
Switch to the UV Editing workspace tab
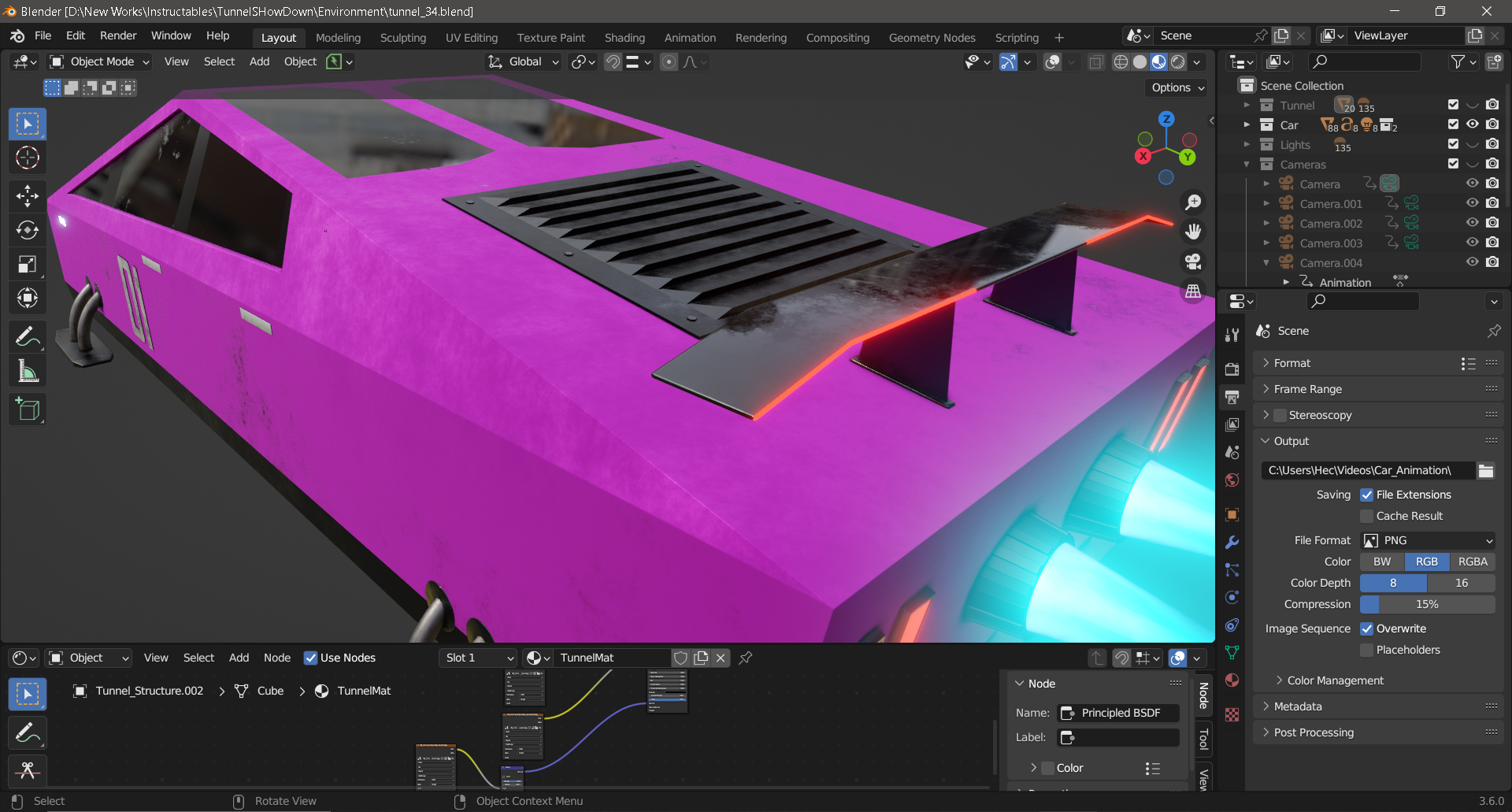pos(472,38)
